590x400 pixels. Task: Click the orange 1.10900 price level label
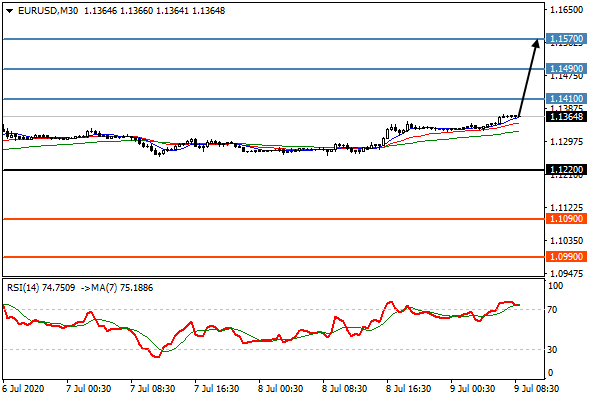[566, 219]
